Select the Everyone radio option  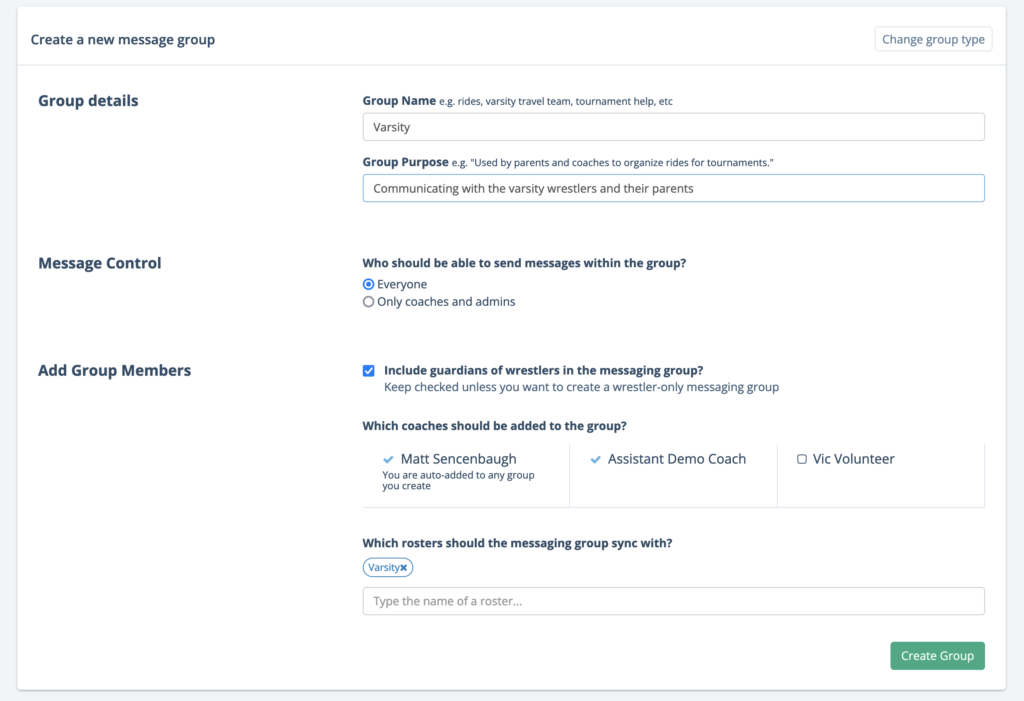[368, 284]
